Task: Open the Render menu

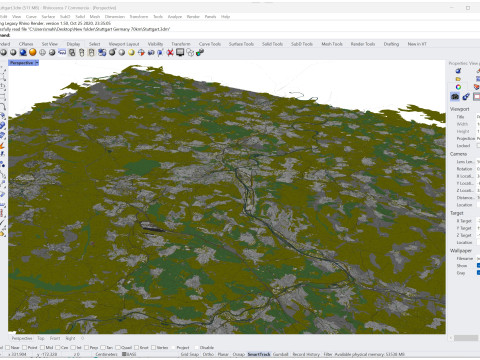Action: [x=193, y=16]
